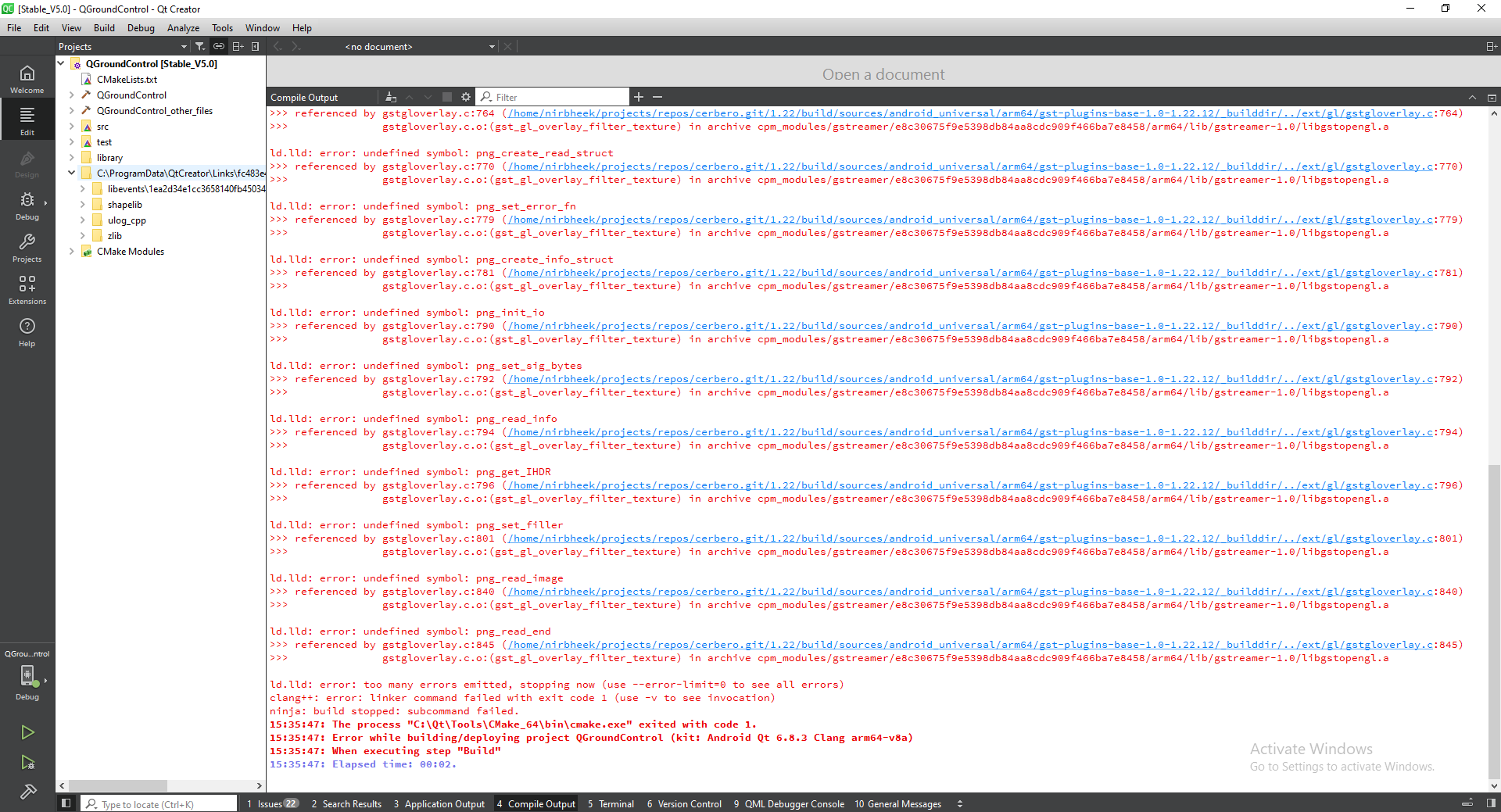Open Compile Output settings gear
This screenshot has height=812, width=1501.
(x=466, y=97)
